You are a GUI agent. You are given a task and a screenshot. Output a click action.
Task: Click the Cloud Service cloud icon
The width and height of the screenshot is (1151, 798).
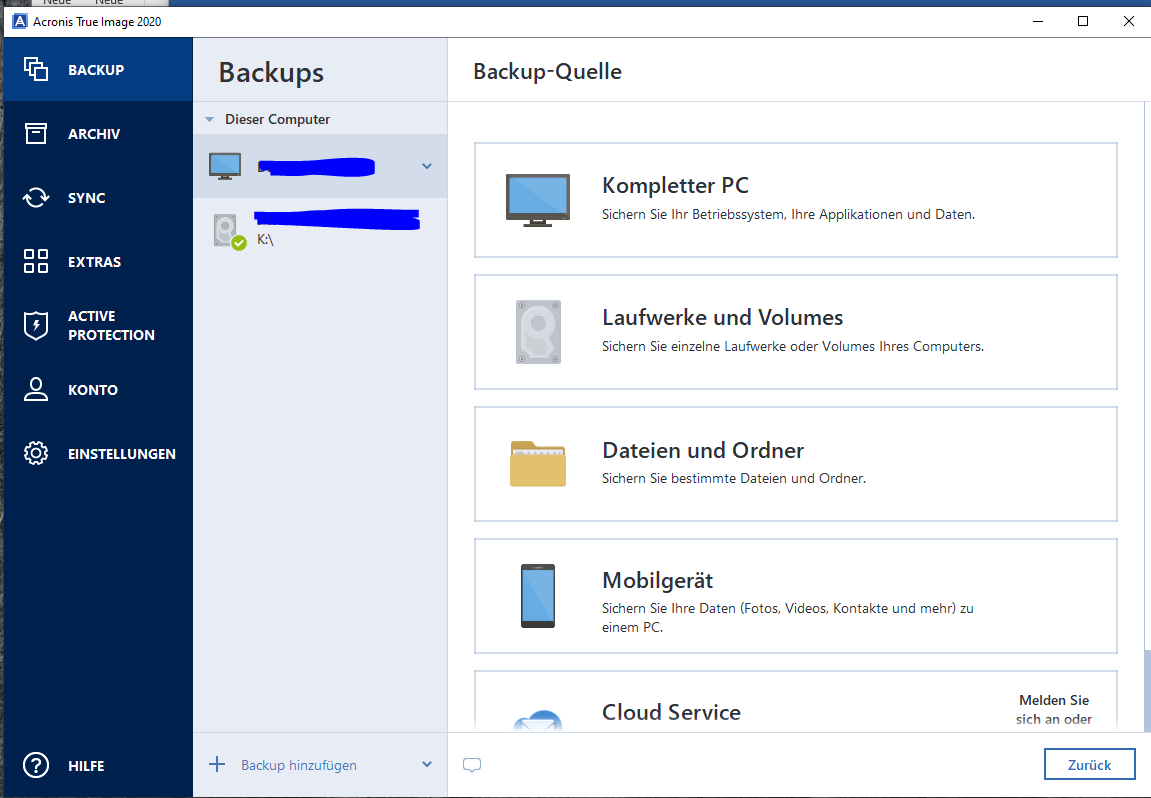tap(537, 719)
